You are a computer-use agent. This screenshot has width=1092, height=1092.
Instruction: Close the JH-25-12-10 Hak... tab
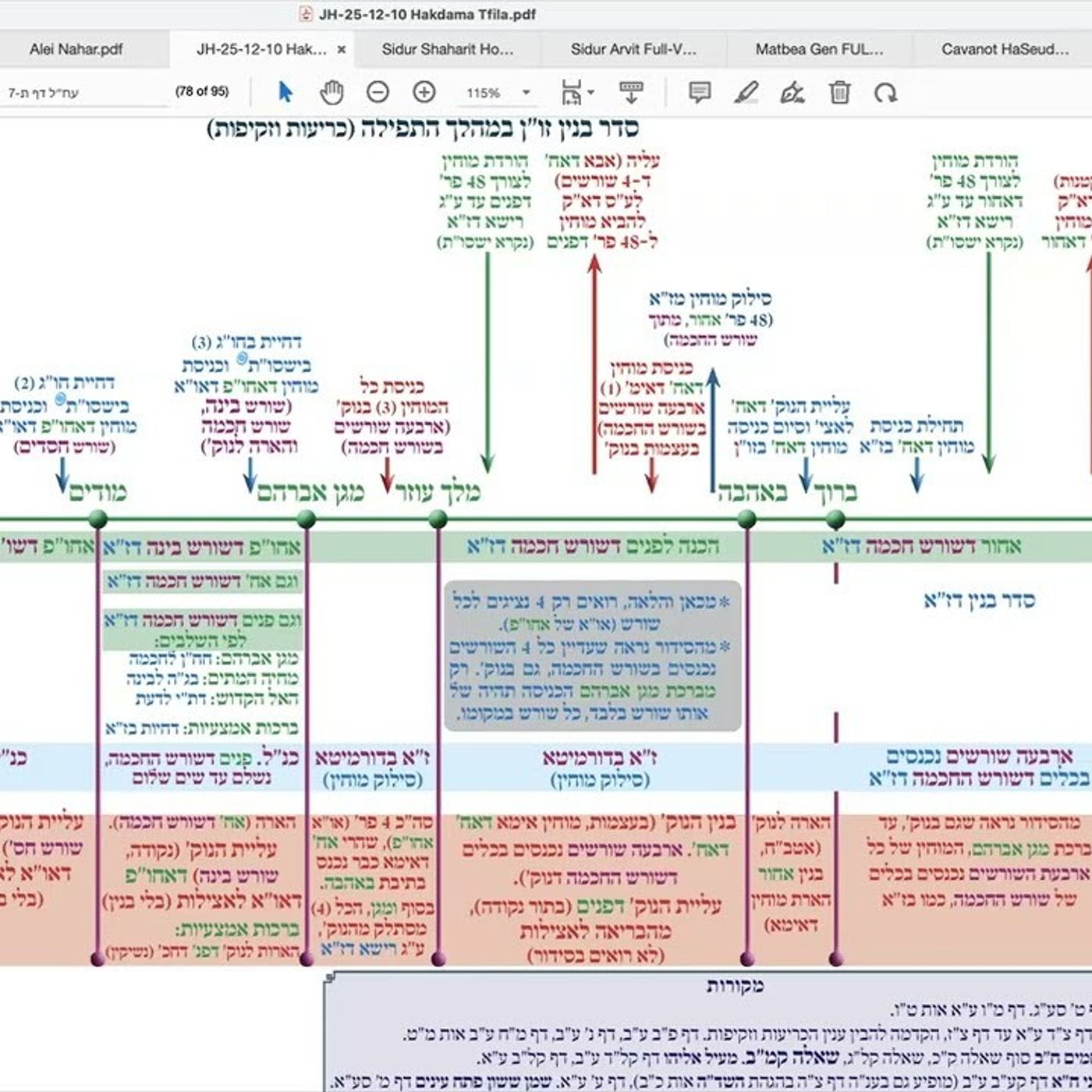click(x=341, y=49)
